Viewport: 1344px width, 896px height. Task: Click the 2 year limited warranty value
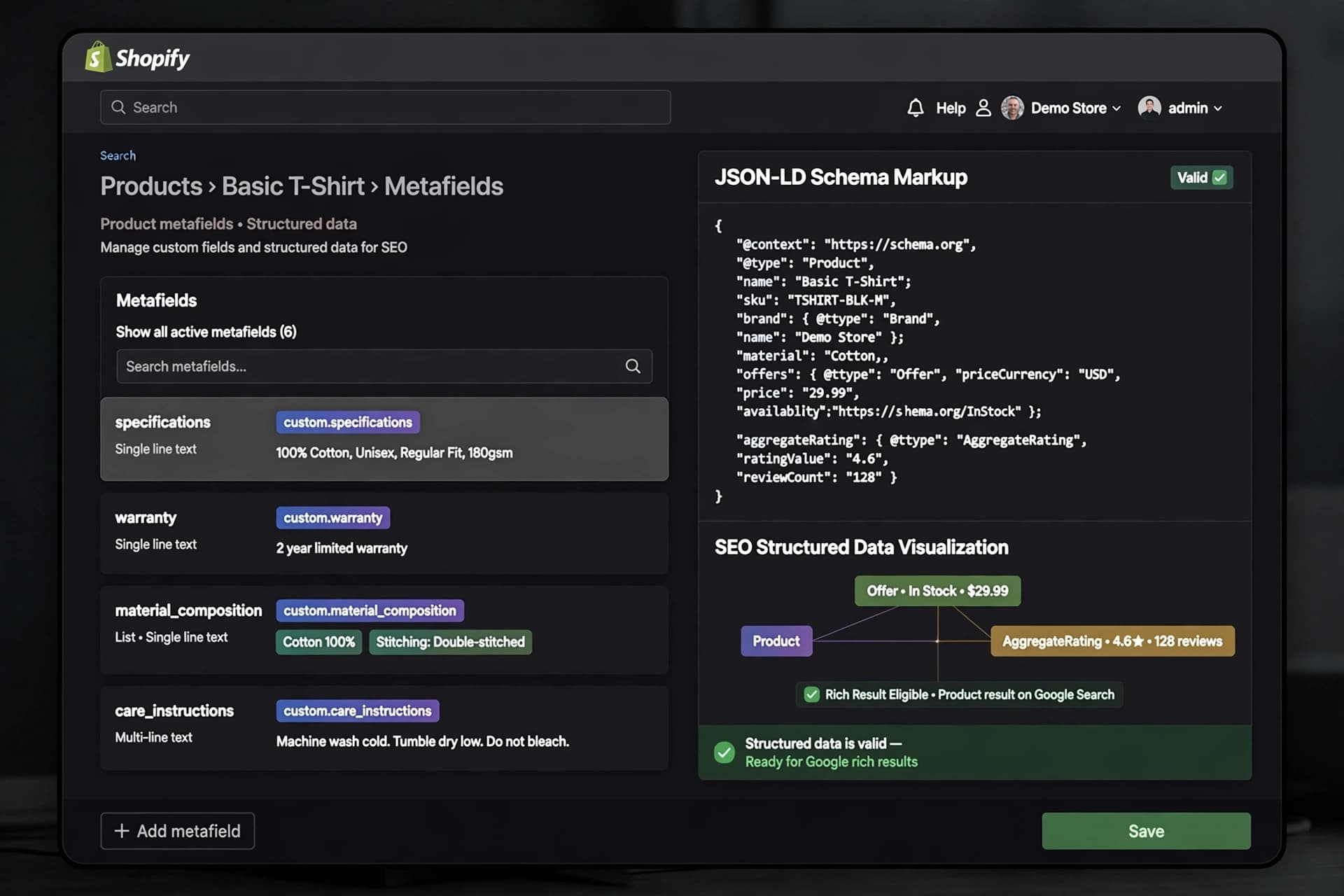click(x=342, y=548)
